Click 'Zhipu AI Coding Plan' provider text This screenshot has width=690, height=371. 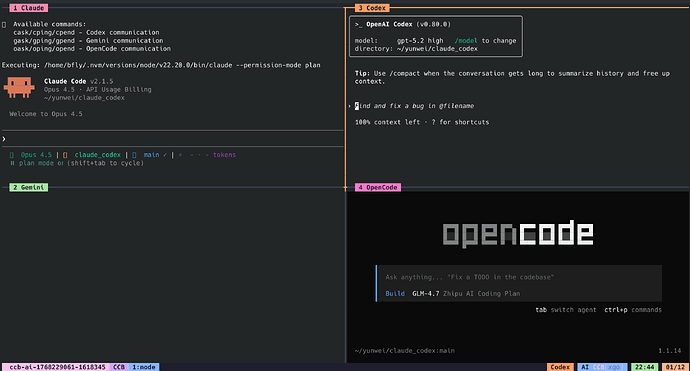481,294
